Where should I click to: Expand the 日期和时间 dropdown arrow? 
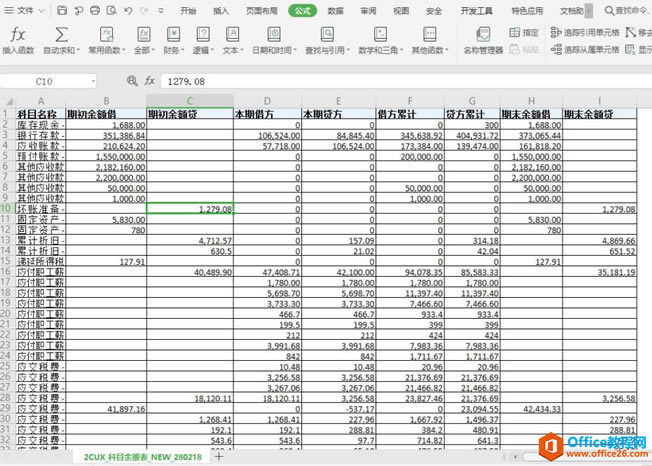tap(295, 50)
